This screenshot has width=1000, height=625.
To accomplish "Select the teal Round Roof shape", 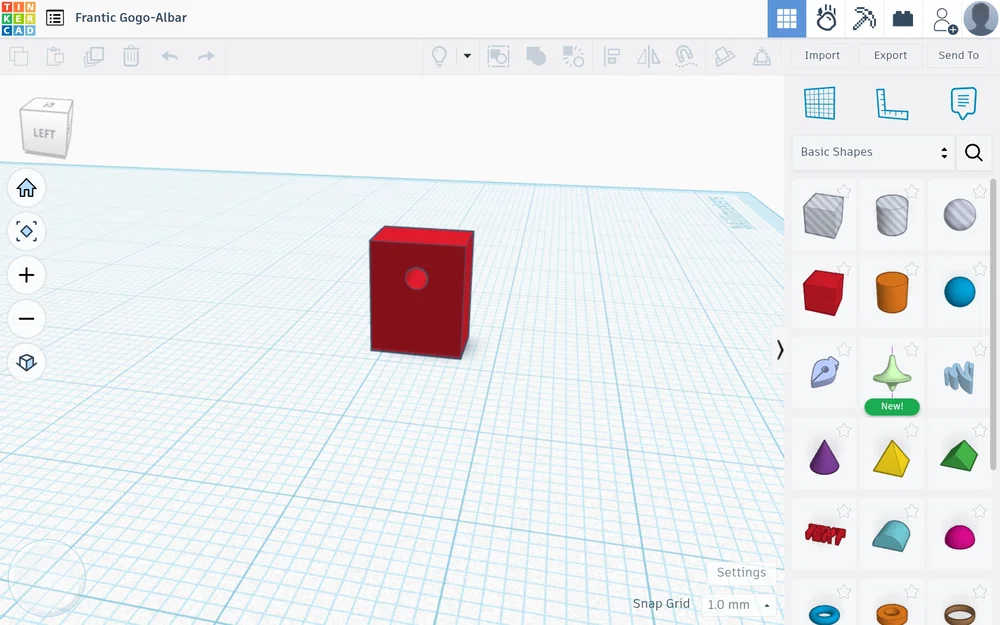I will 892,536.
